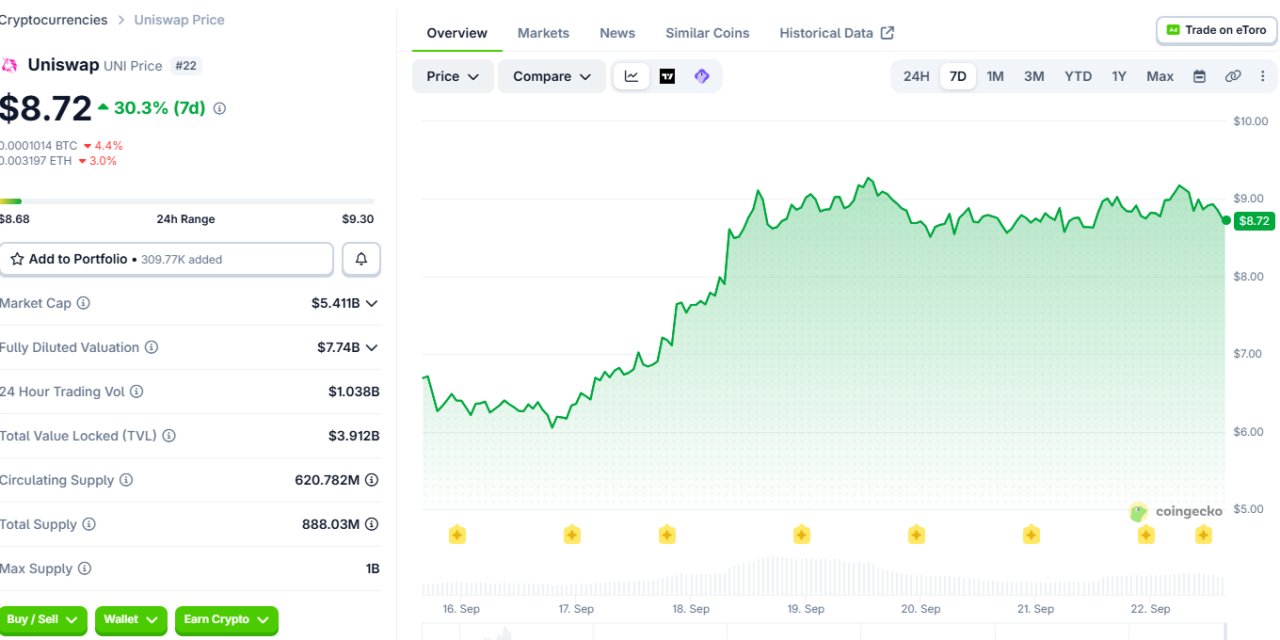Show Fully Diluted Valuation info icon
Image resolution: width=1280 pixels, height=640 pixels.
coord(151,347)
